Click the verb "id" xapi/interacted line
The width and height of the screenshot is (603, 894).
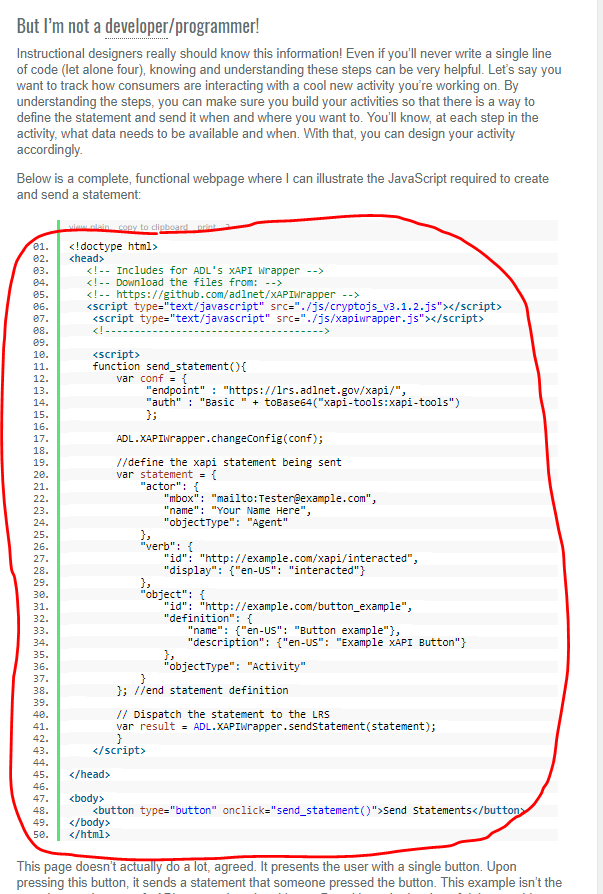pyautogui.click(x=291, y=558)
